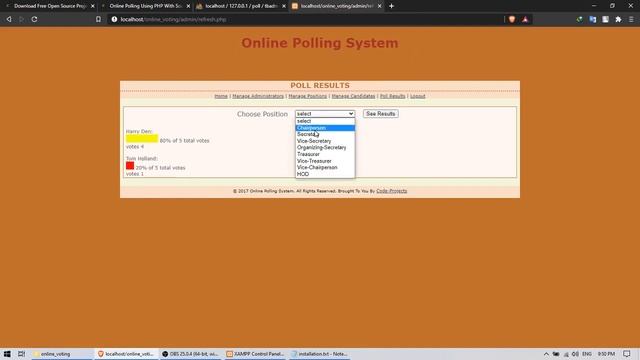Image resolution: width=640 pixels, height=360 pixels.
Task: Click '80% of 5 total votes' text
Action: [184, 141]
